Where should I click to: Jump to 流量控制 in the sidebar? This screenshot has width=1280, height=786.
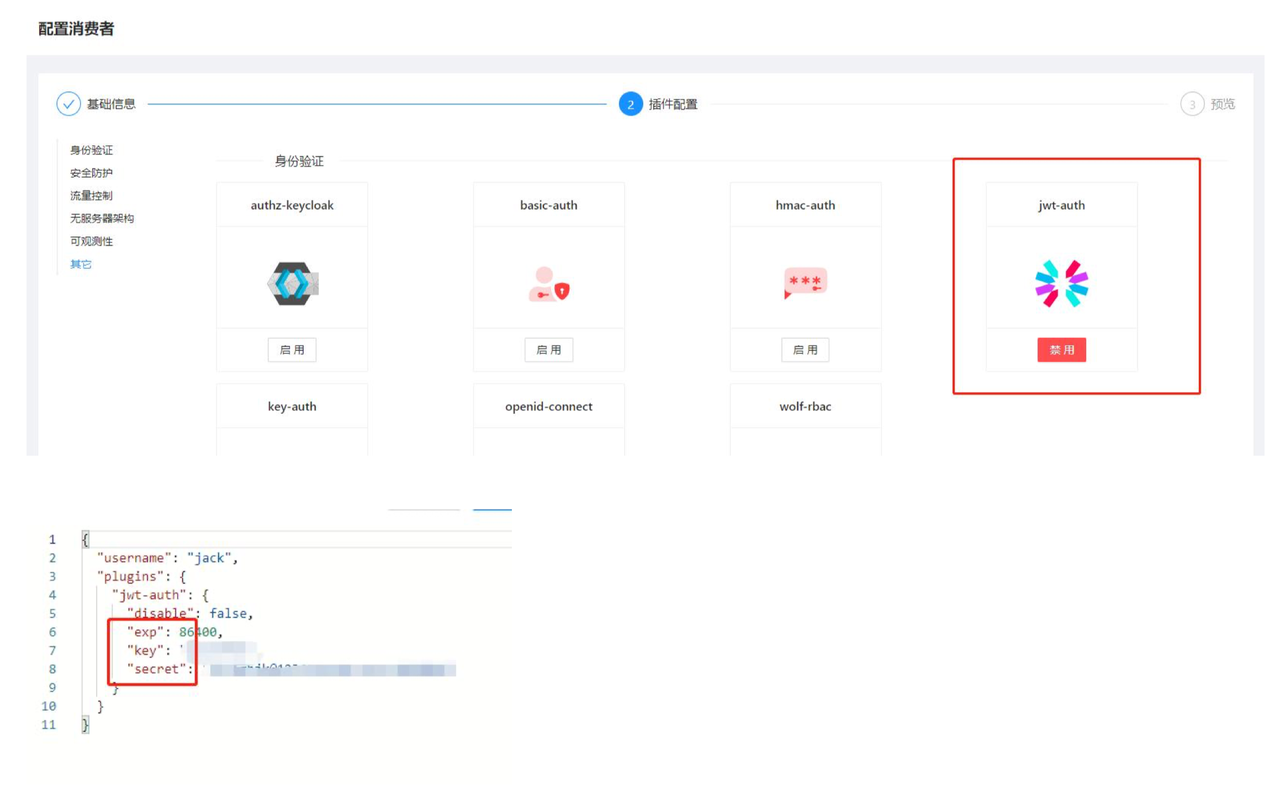coord(91,196)
